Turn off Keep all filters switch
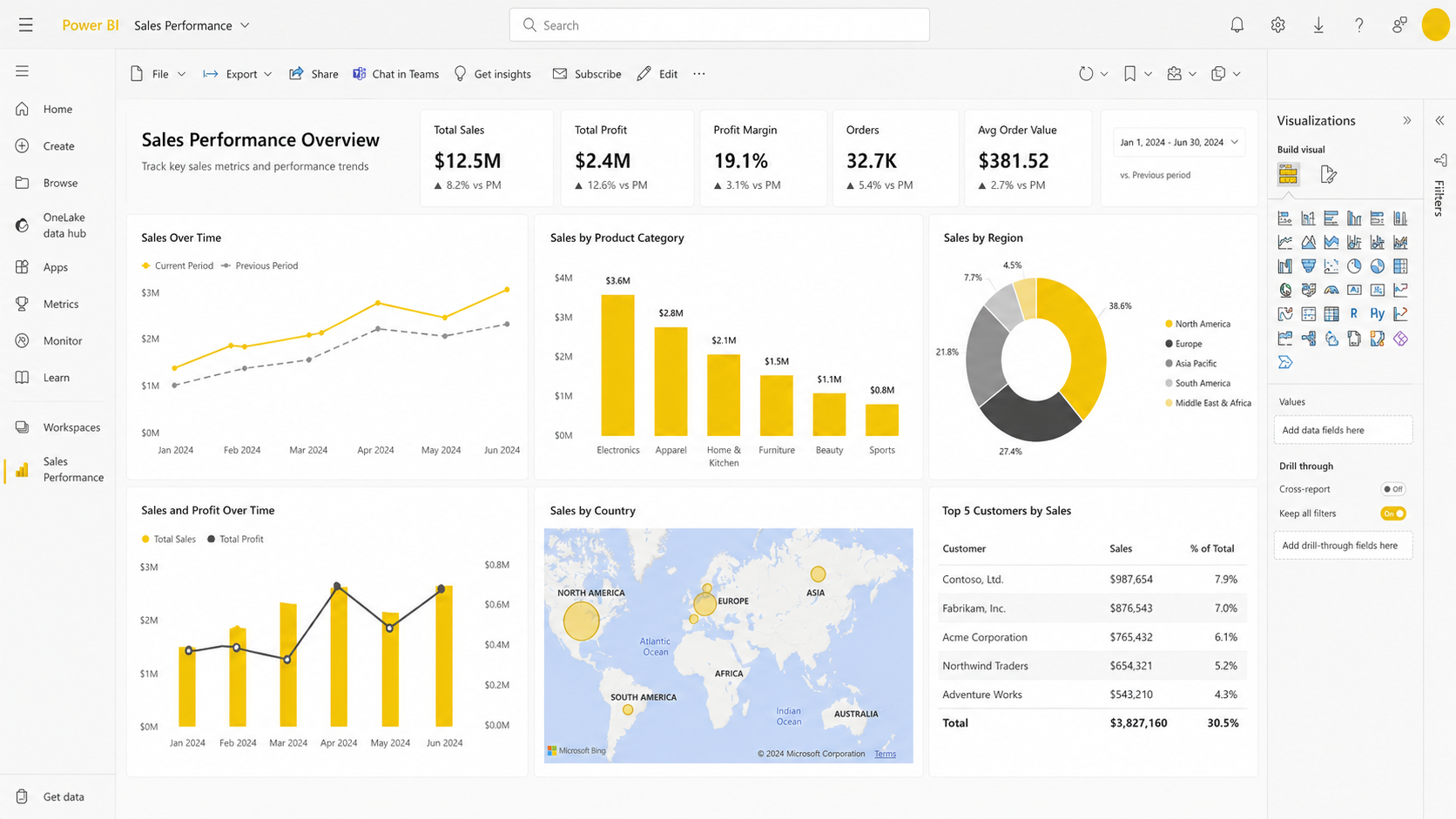 click(1393, 514)
